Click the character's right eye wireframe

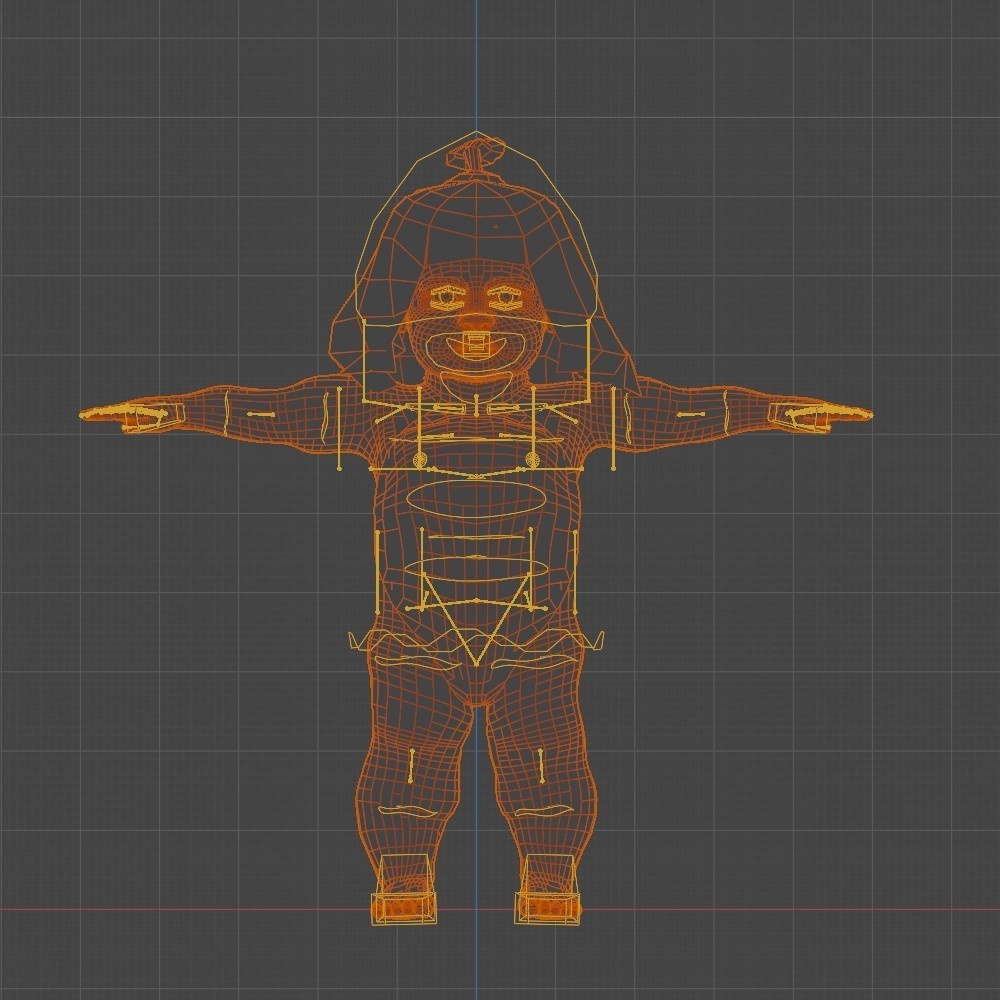click(x=505, y=297)
